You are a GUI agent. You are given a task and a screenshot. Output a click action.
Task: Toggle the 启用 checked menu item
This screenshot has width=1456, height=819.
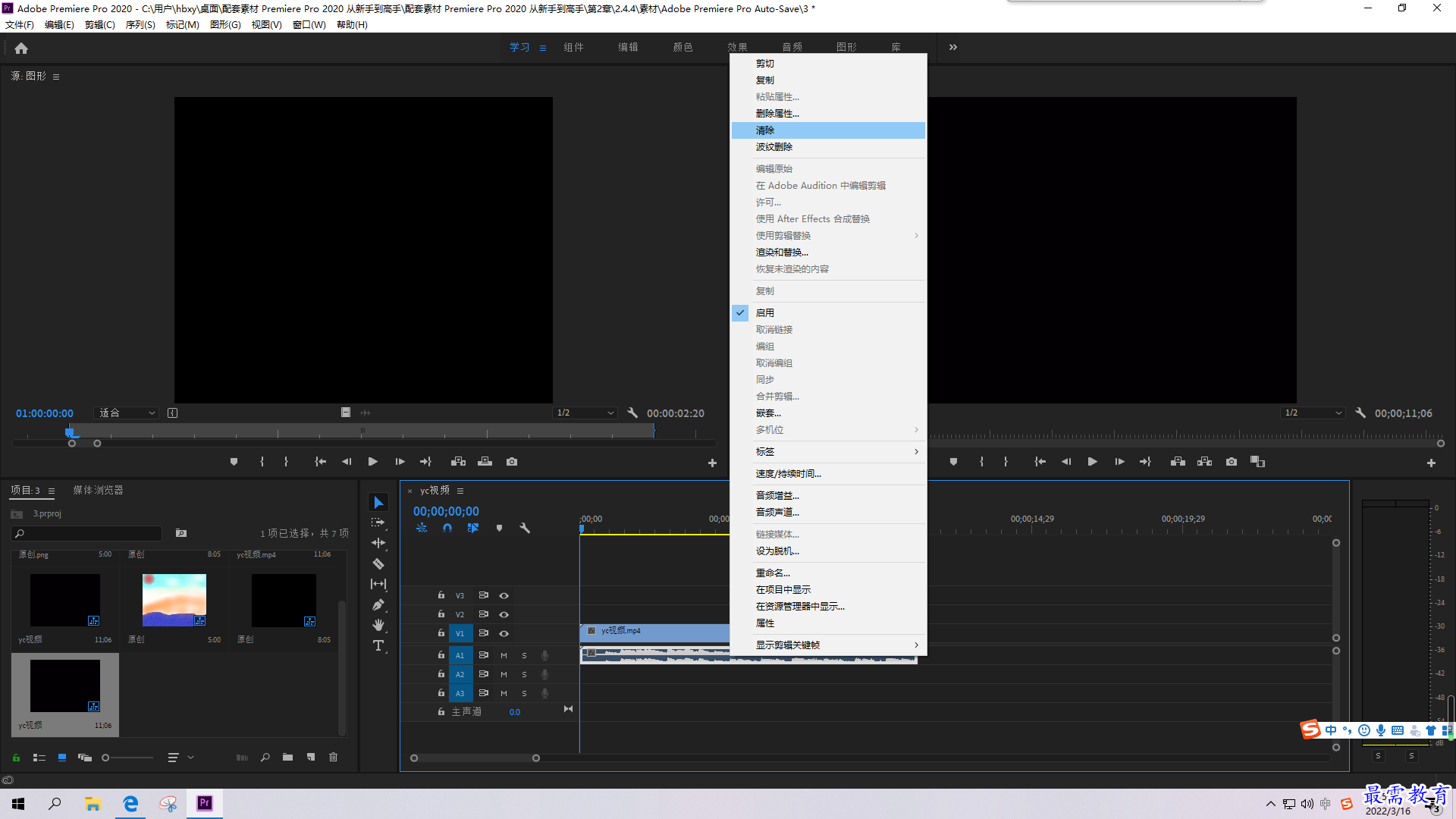tap(828, 312)
